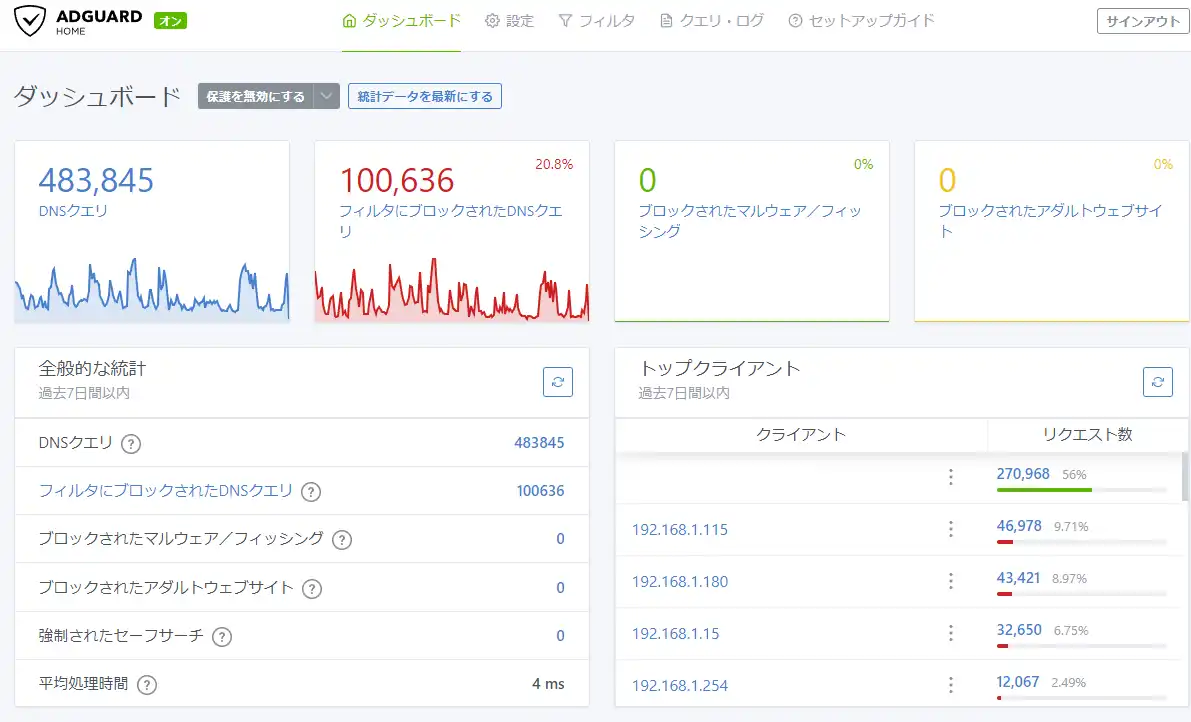Viewport: 1191px width, 722px height.
Task: Open three-dot menu for 192.168.1.115
Action: point(950,529)
